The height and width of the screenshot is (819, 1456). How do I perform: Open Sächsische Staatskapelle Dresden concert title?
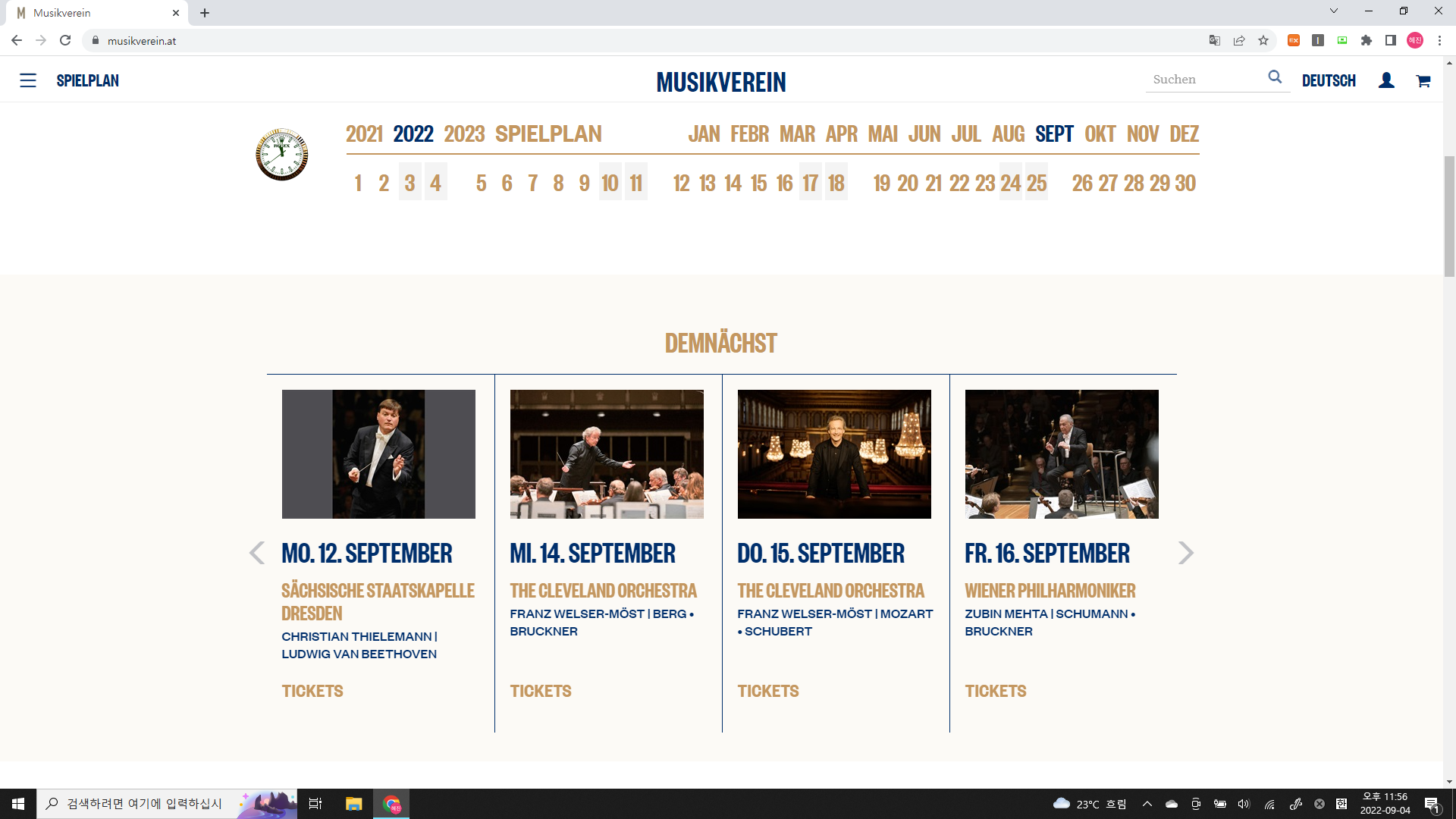pyautogui.click(x=378, y=602)
